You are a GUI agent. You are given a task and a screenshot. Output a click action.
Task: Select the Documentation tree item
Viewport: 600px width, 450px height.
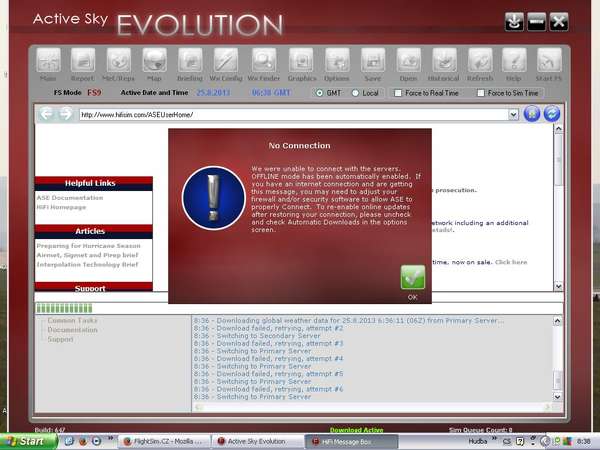(72, 330)
